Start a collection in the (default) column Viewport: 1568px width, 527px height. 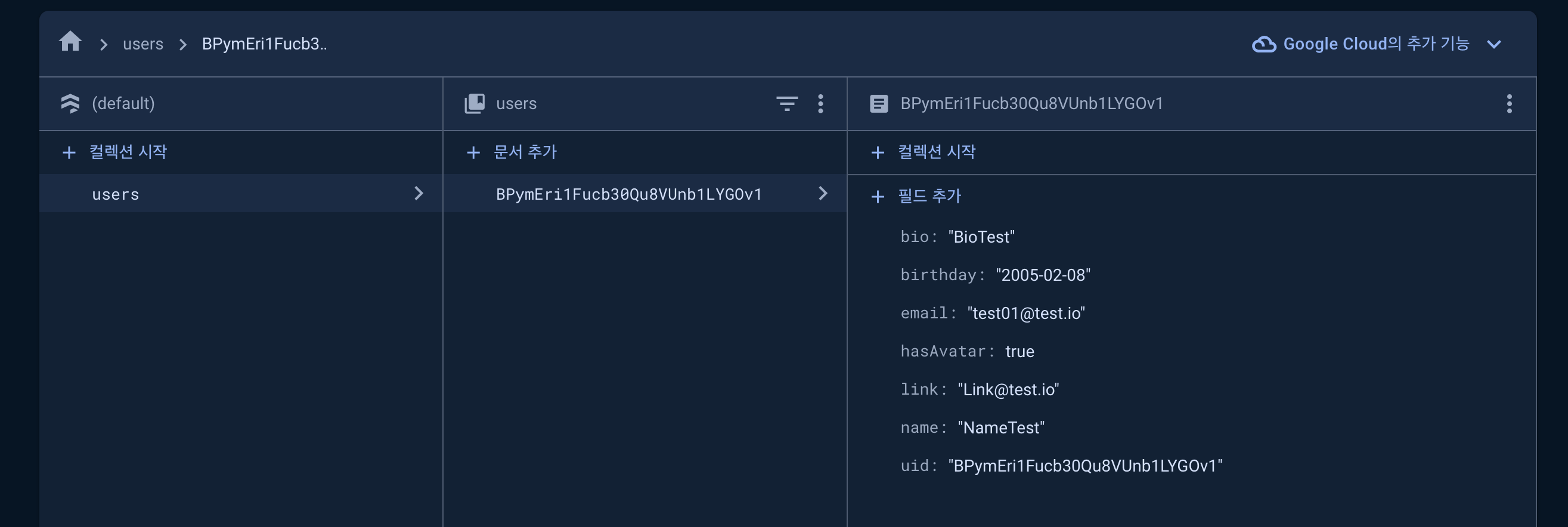[114, 152]
